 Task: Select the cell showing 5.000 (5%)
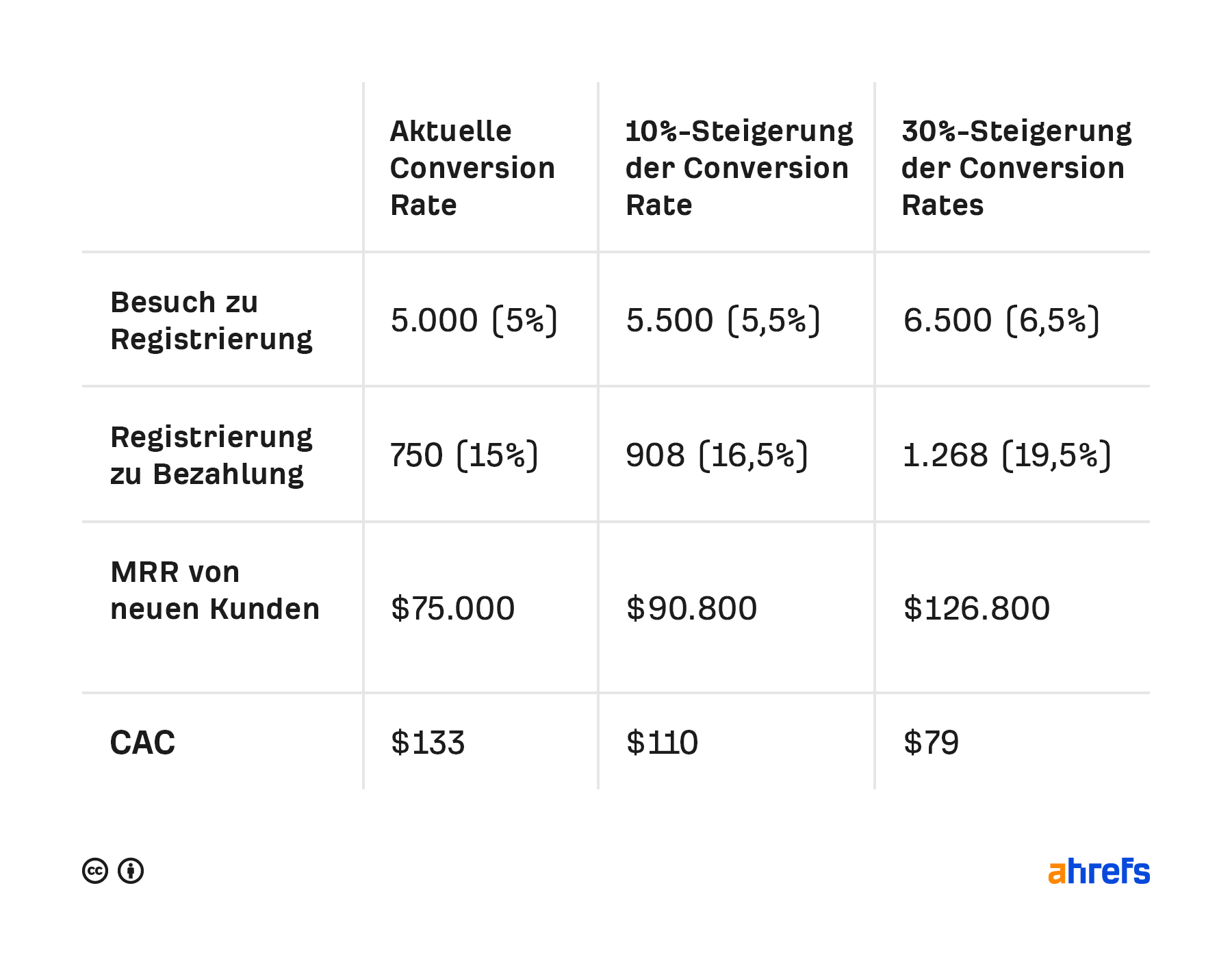[x=474, y=320]
